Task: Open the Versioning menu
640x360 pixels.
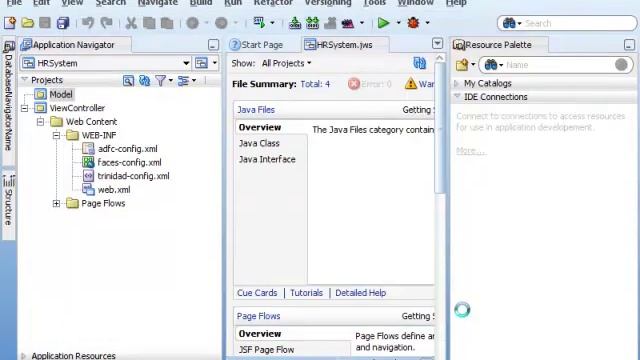Action: click(328, 3)
